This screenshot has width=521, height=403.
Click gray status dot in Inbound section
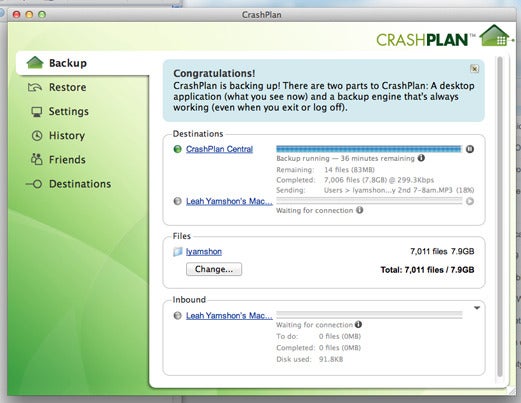coord(178,315)
